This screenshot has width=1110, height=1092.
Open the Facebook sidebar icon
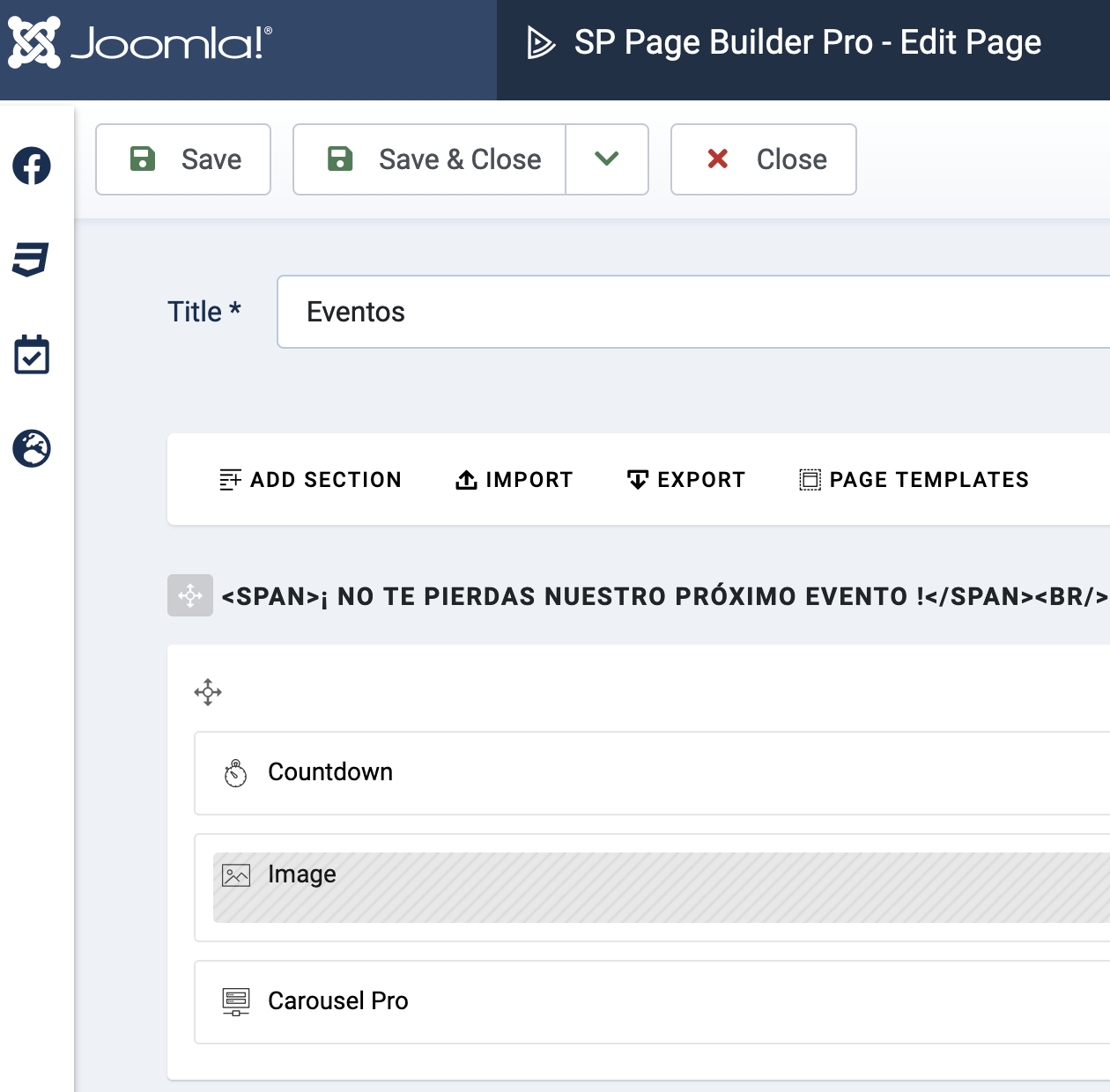click(x=32, y=166)
